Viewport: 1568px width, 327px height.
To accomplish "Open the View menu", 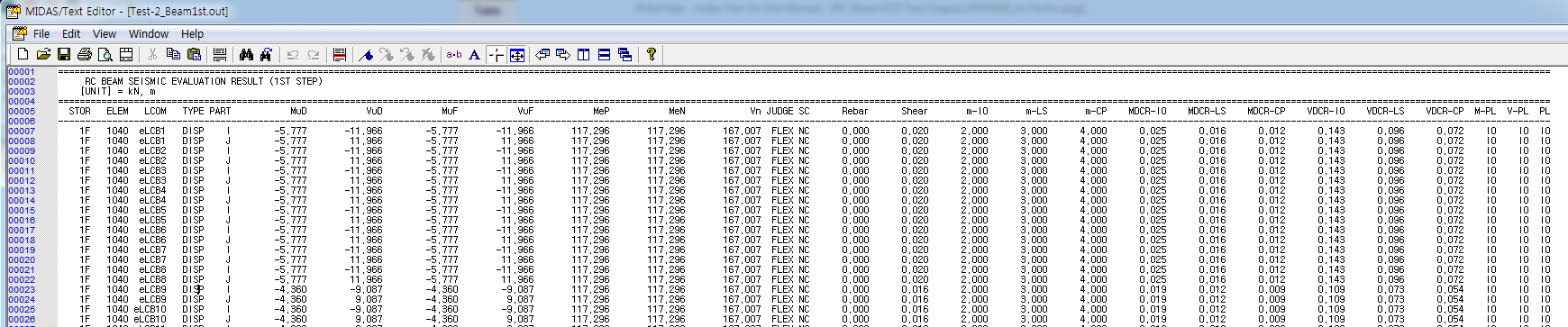I will pyautogui.click(x=105, y=33).
